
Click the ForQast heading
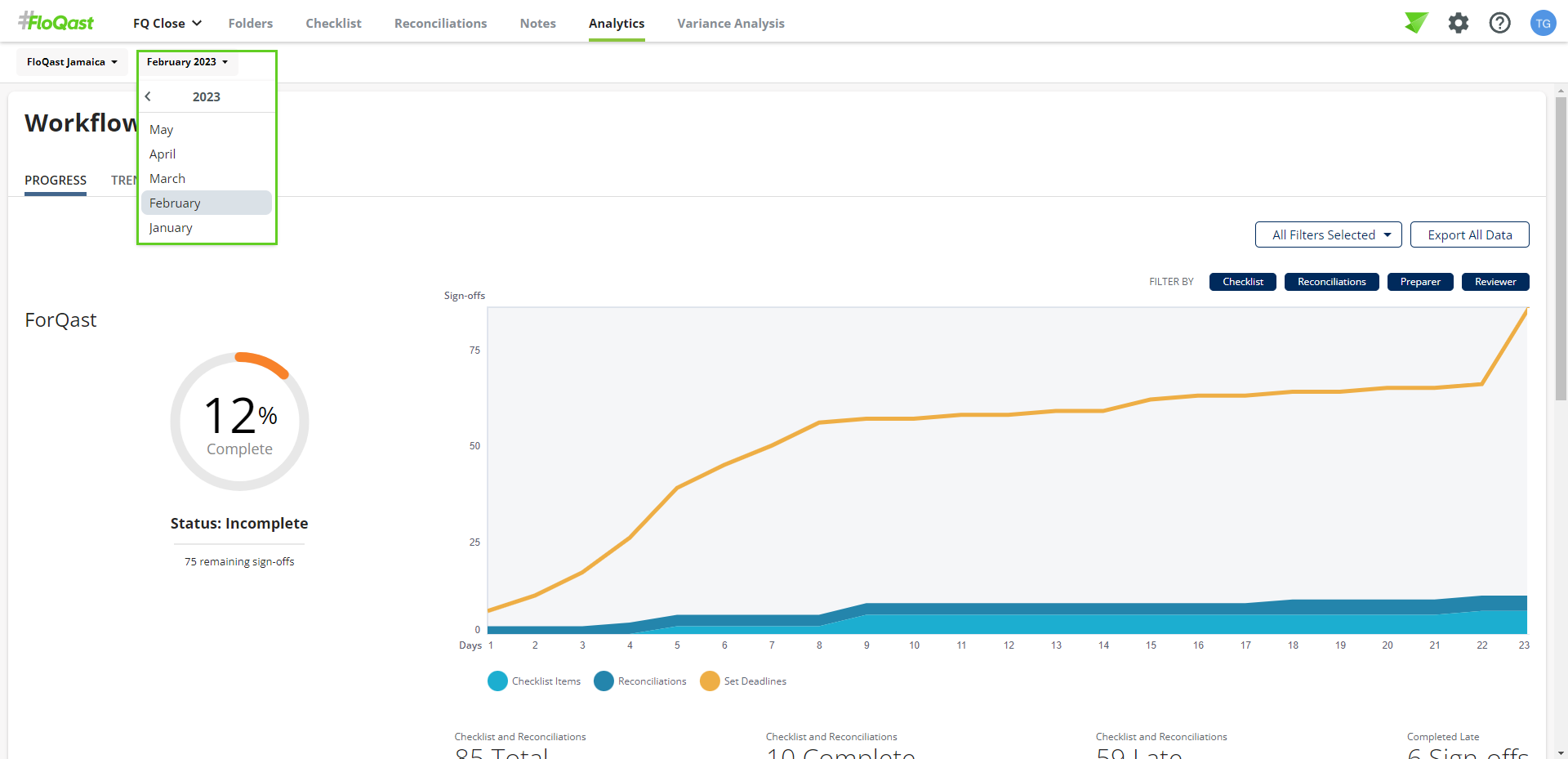[x=60, y=319]
